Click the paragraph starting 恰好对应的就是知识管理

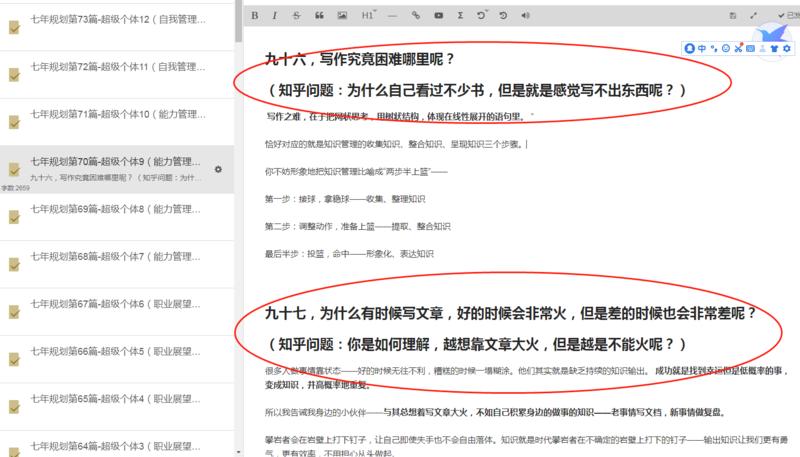point(396,144)
